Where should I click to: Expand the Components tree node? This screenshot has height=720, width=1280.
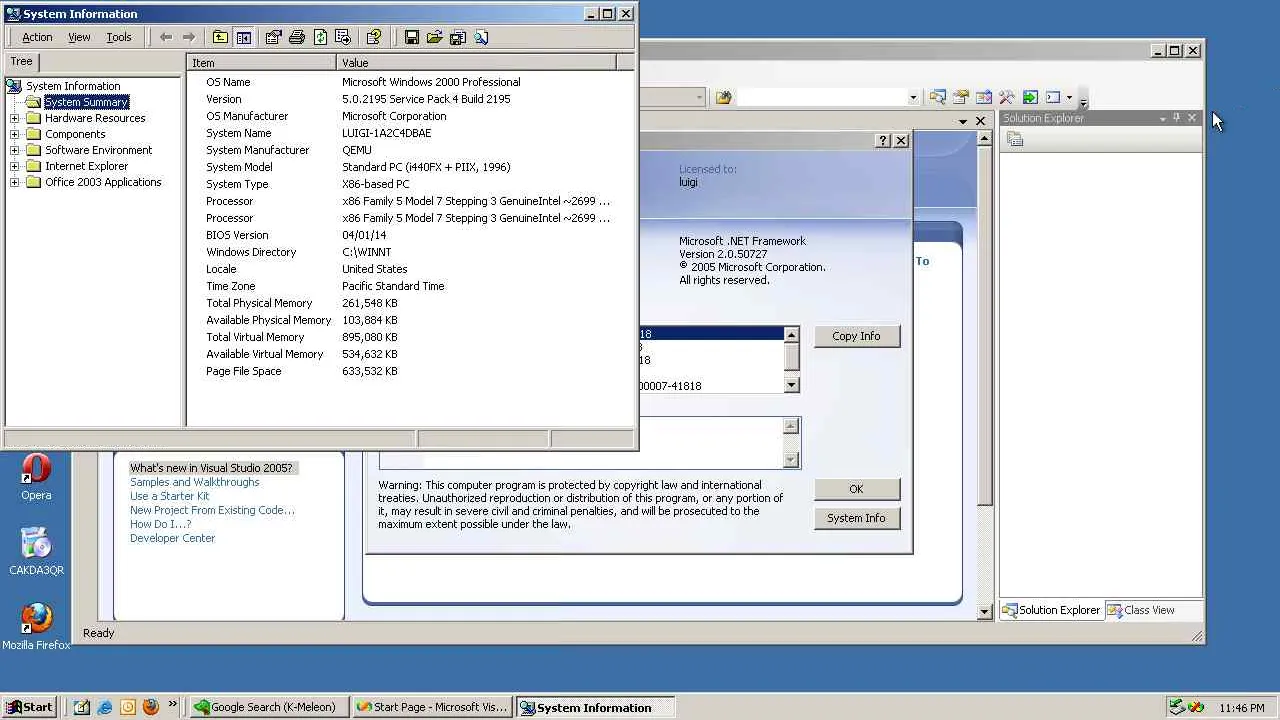[14, 134]
